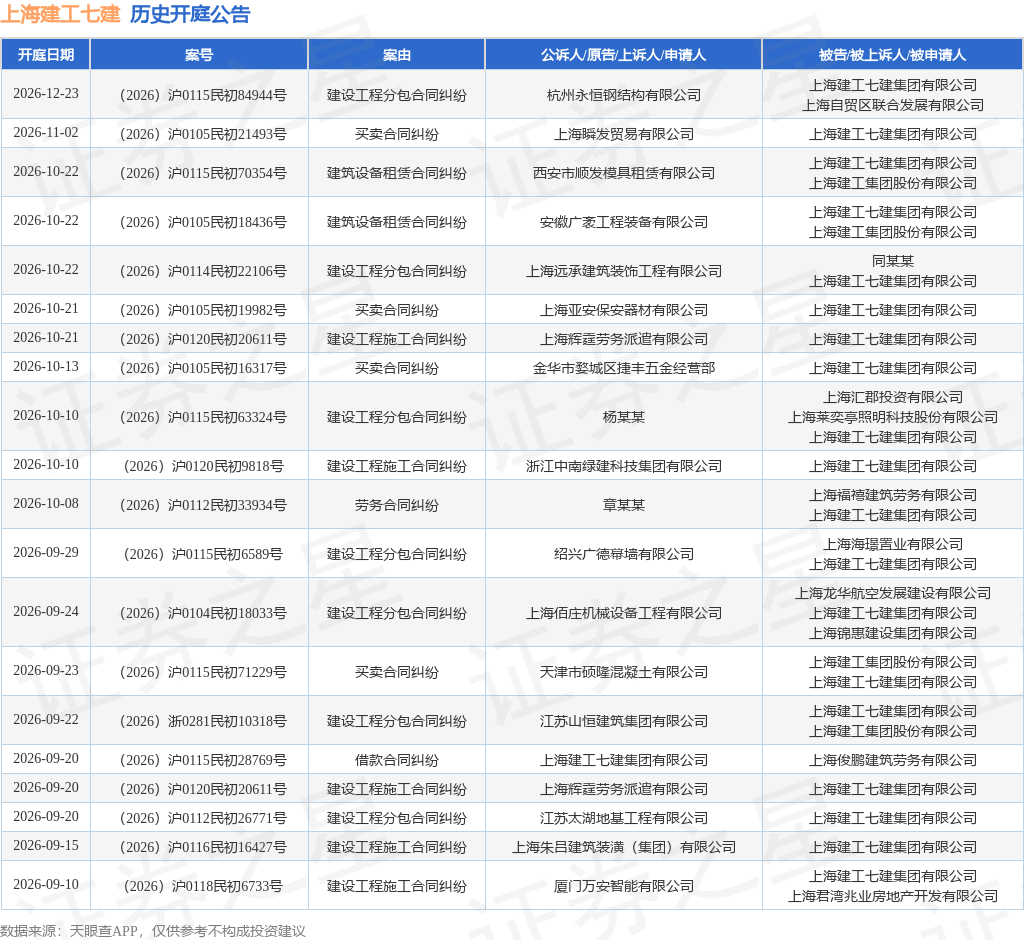Click case 沪0115民初70354号
This screenshot has height=940, width=1024.
tap(203, 173)
